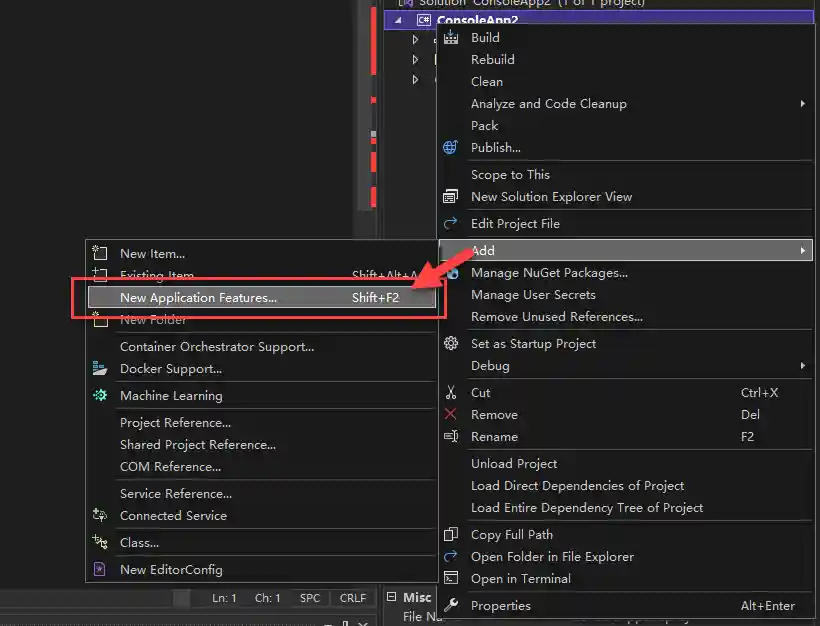Viewport: 820px width, 626px height.
Task: Click the Properties wrench icon
Action: coord(453,605)
